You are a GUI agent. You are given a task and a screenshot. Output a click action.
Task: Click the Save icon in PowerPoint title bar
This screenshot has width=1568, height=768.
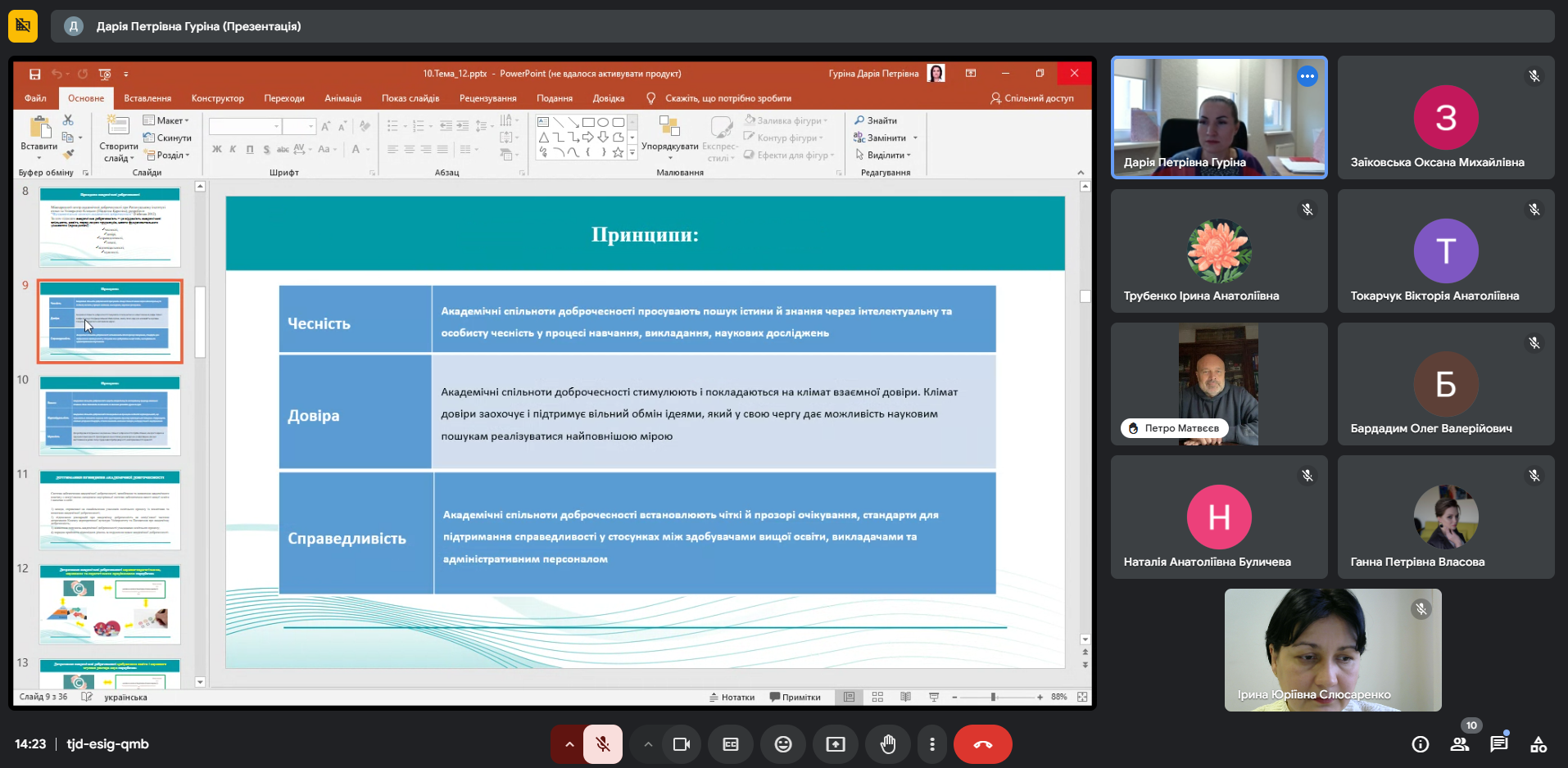point(35,74)
